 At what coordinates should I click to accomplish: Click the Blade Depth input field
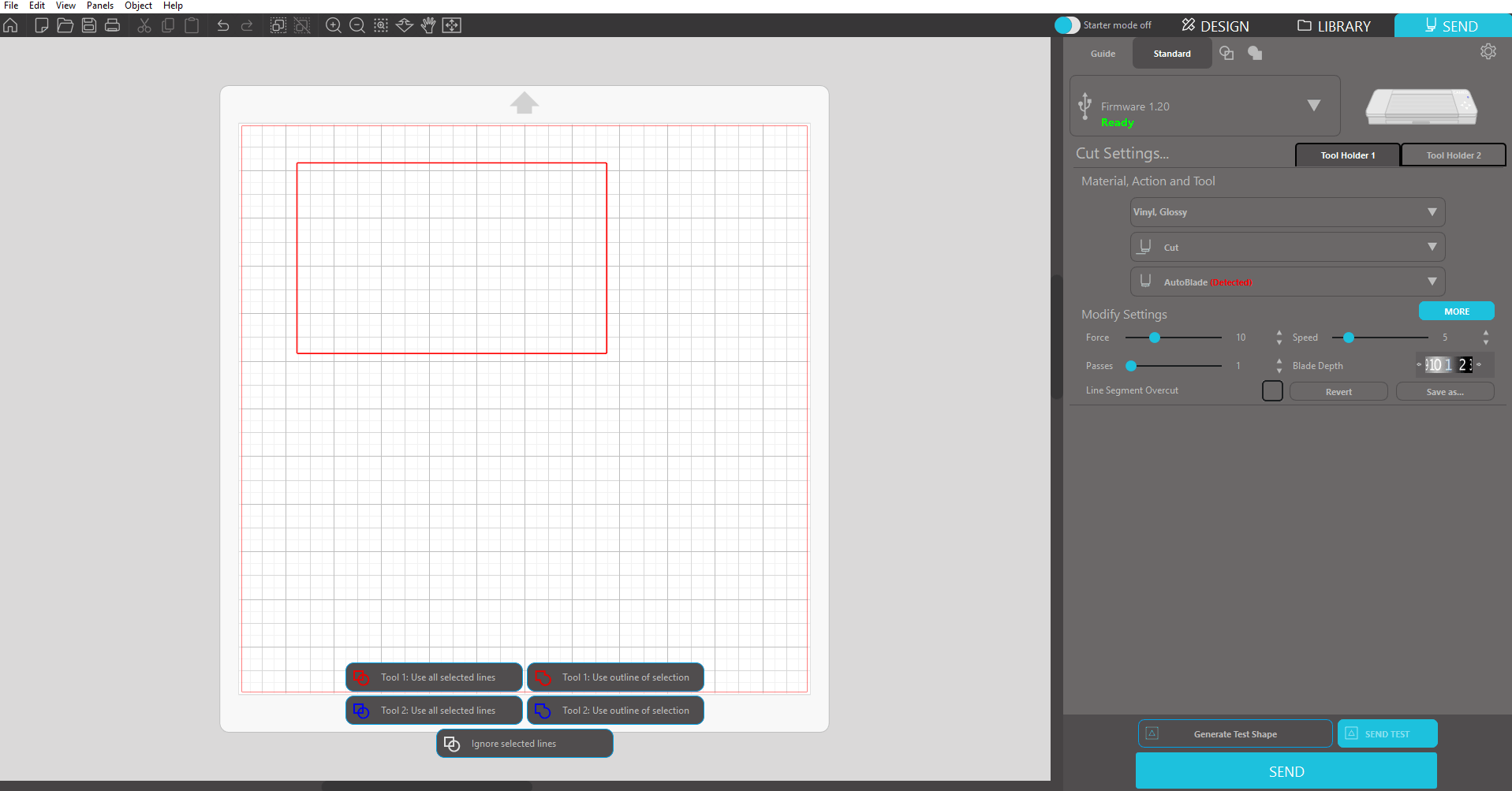(x=1448, y=364)
